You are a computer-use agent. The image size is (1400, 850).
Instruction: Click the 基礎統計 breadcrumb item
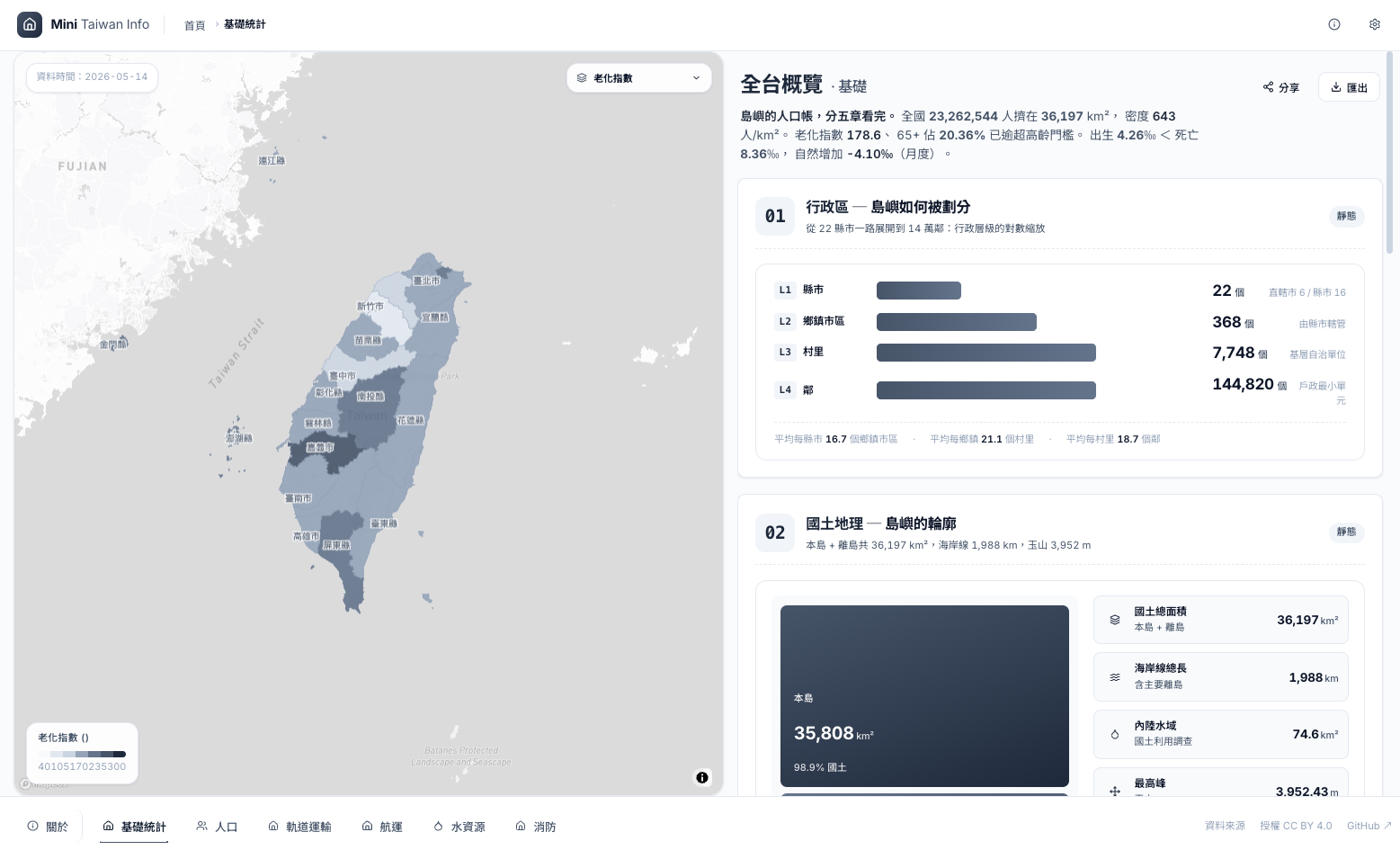[x=245, y=24]
